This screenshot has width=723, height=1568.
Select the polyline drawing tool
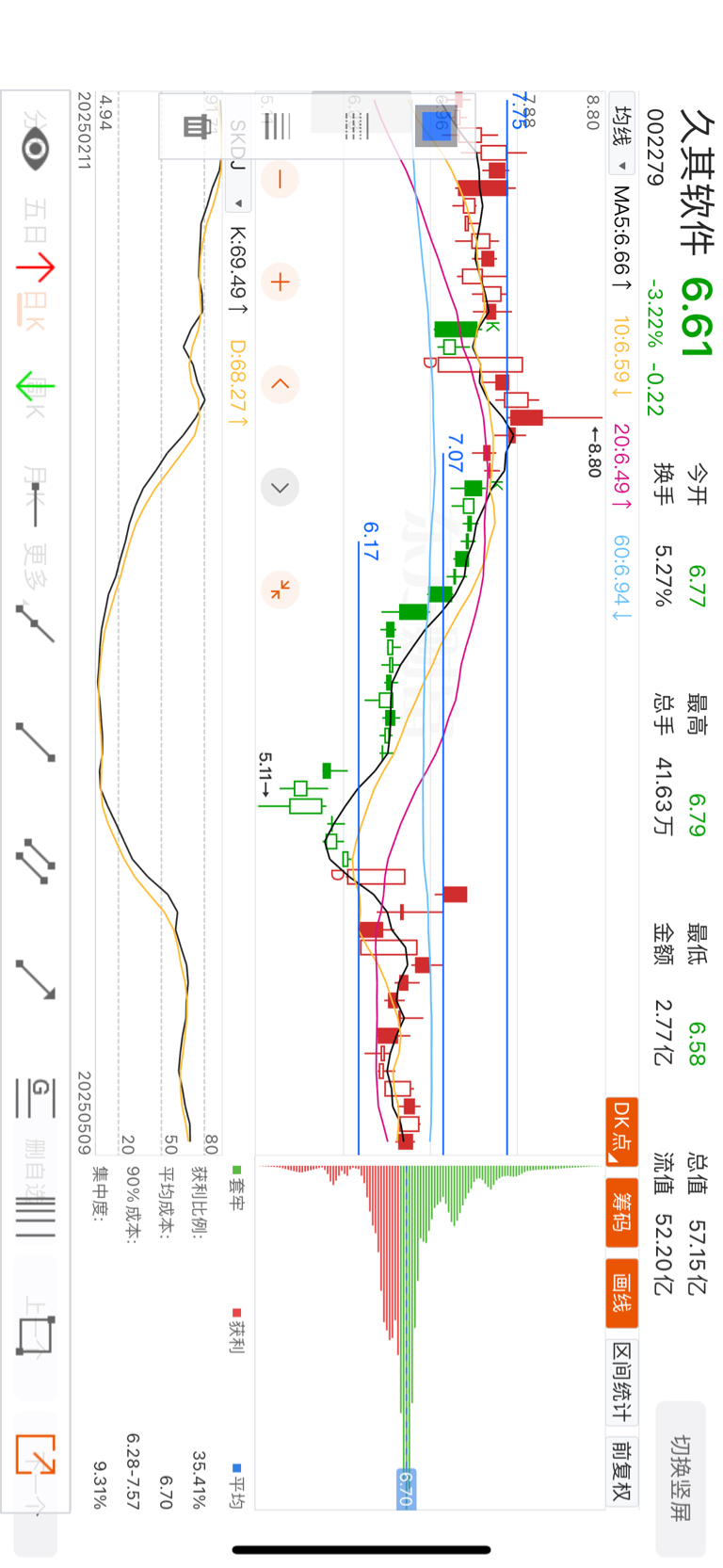[35, 622]
